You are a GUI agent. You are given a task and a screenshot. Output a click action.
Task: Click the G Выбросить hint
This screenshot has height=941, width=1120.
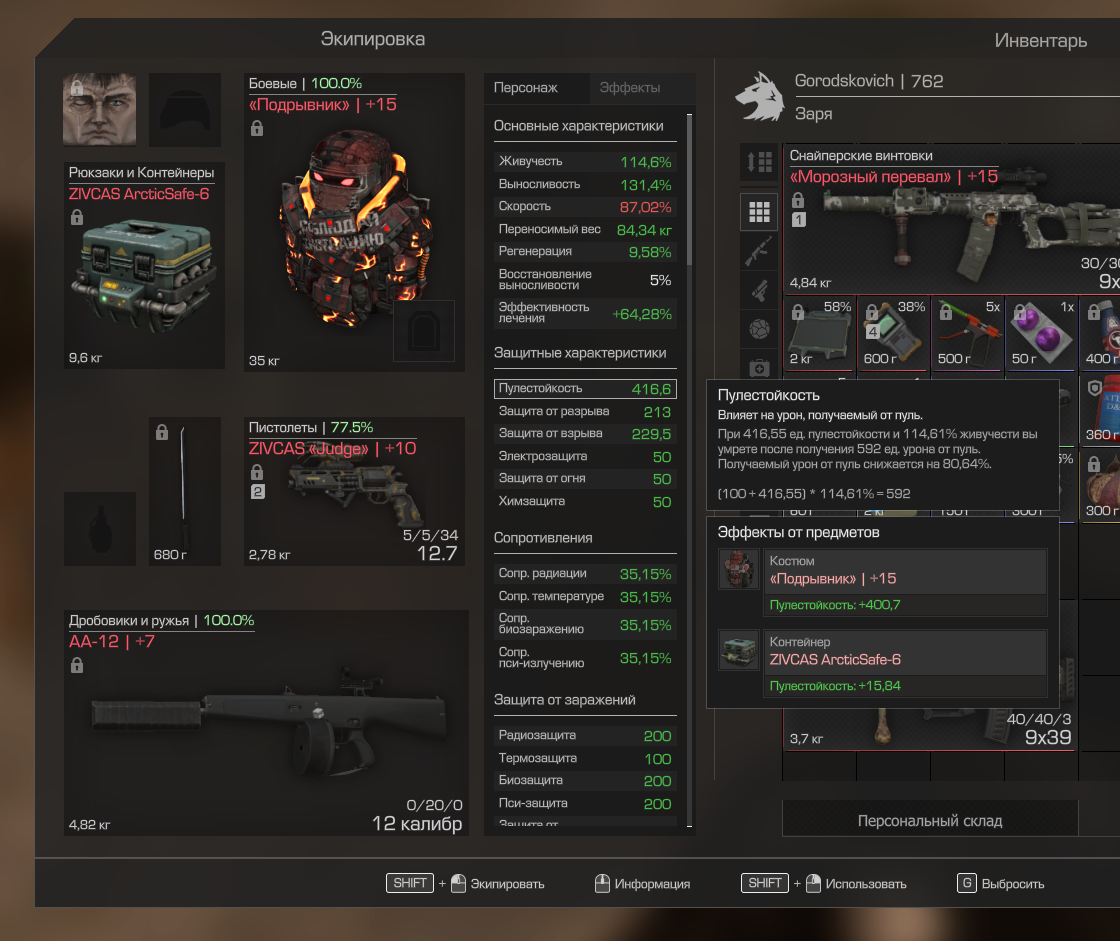[x=1001, y=883]
